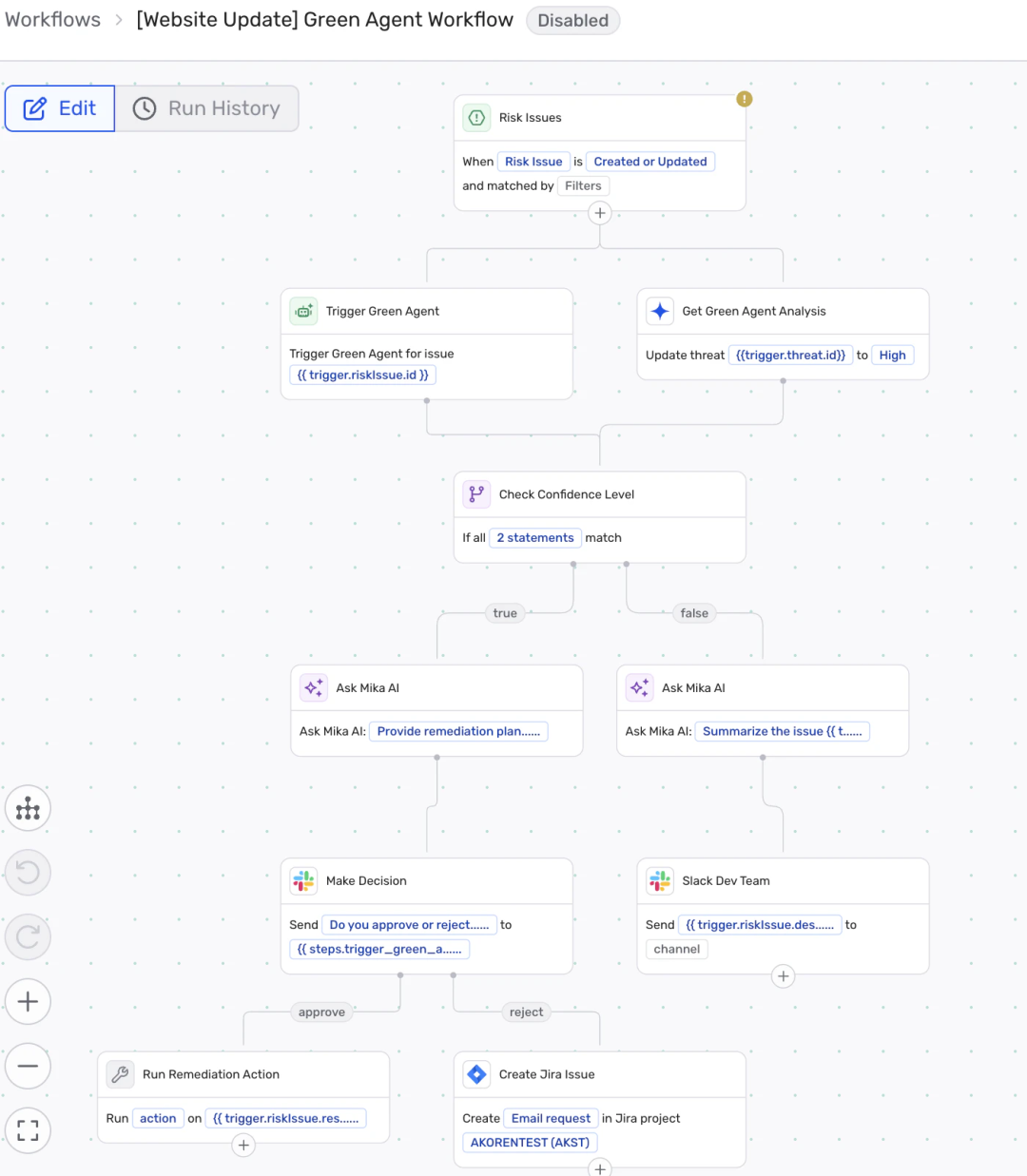Click the redo arrow button

tap(28, 937)
